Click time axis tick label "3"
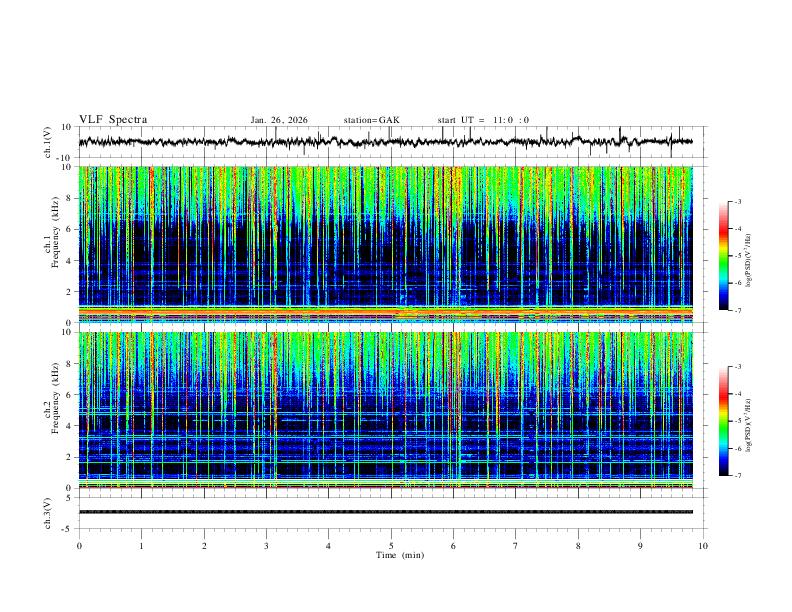The height and width of the screenshot is (612, 792). [x=266, y=546]
